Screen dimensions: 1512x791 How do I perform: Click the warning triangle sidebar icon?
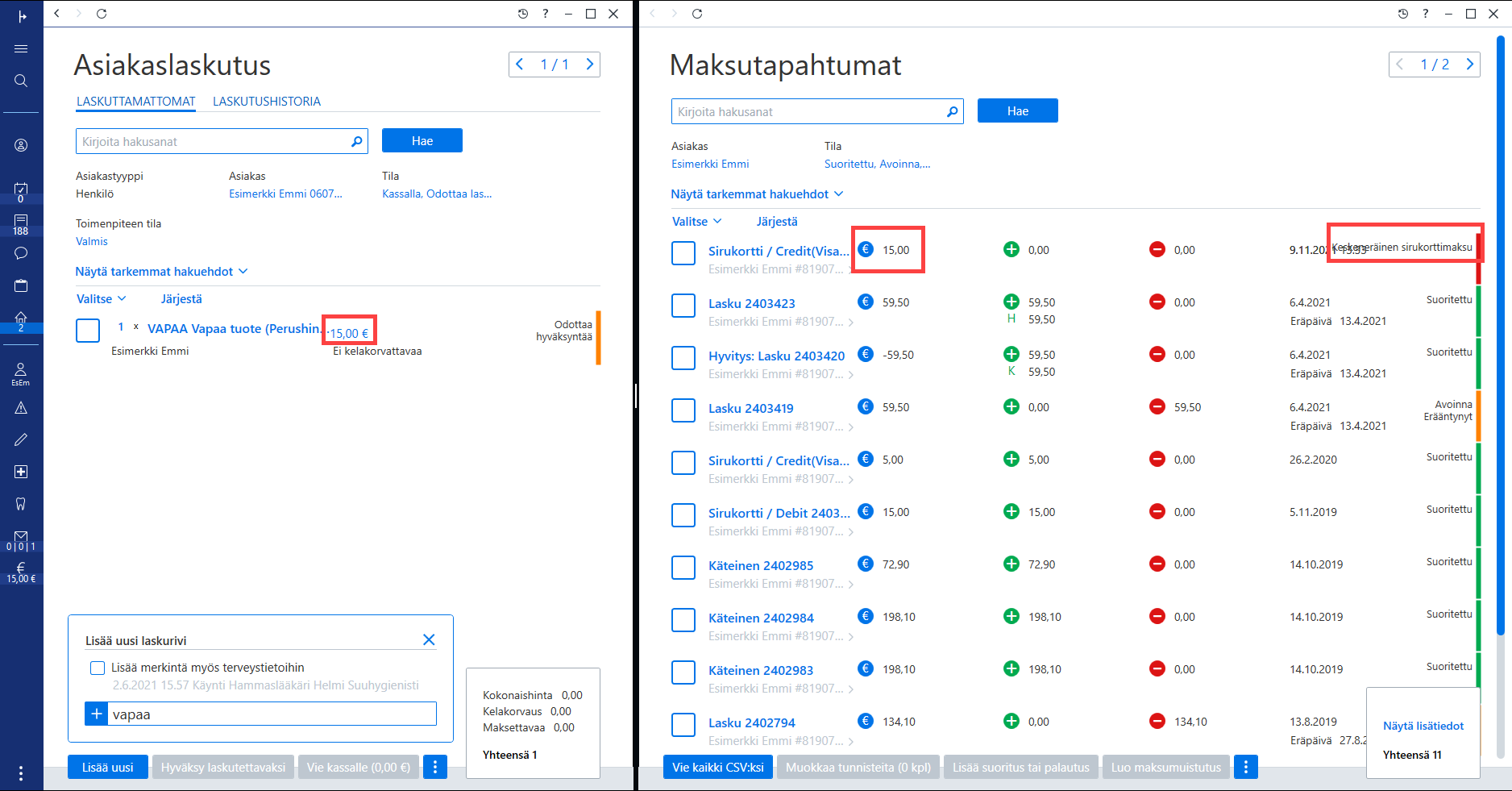[21, 408]
